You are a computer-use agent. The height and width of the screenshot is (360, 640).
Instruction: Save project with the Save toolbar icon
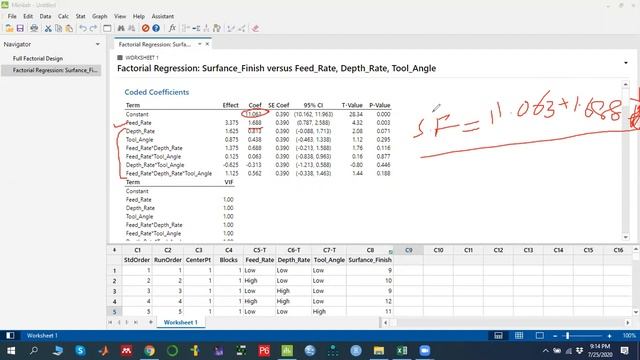click(20, 28)
